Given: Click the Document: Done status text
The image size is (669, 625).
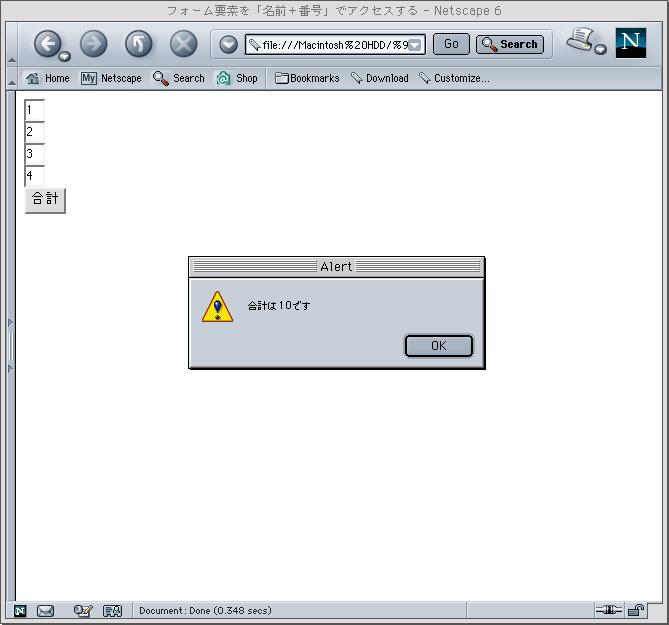Looking at the screenshot, I should (x=205, y=610).
